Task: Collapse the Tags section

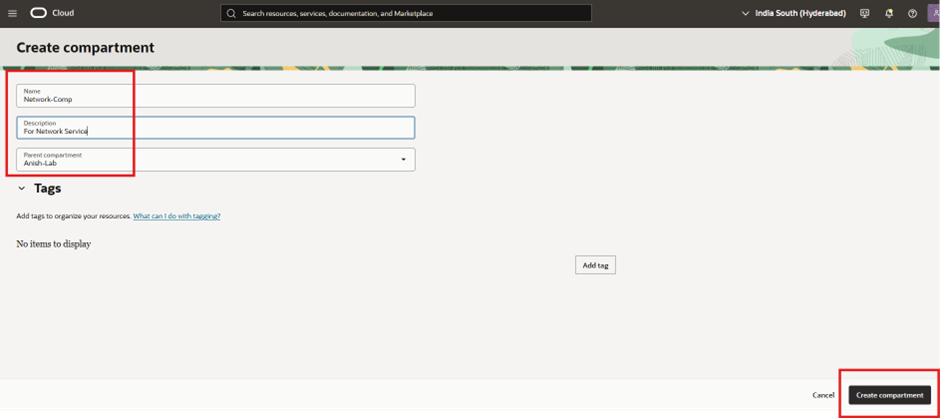Action: tap(21, 188)
